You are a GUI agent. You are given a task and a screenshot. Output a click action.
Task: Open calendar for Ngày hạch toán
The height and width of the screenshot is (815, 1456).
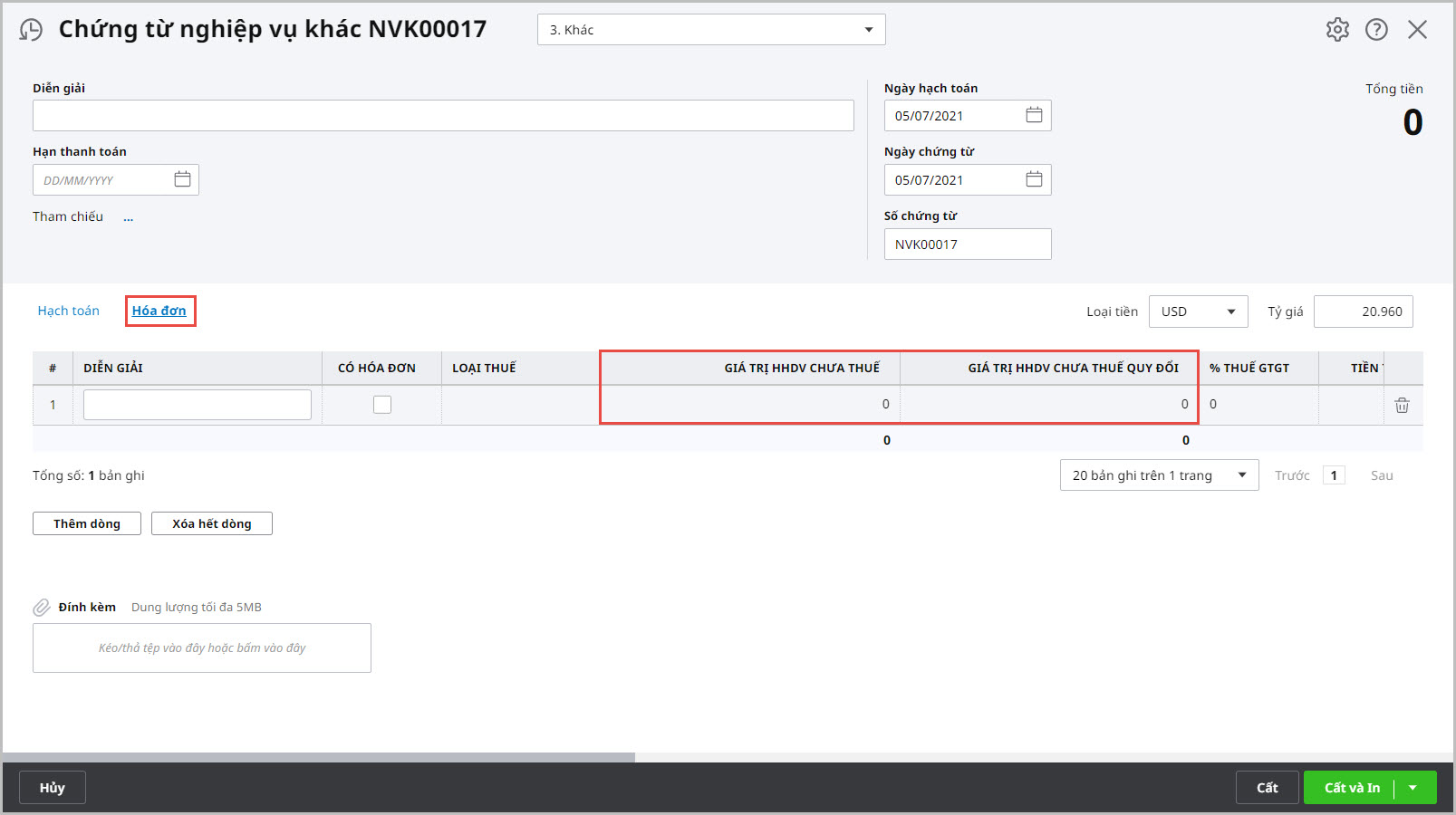pos(1034,115)
